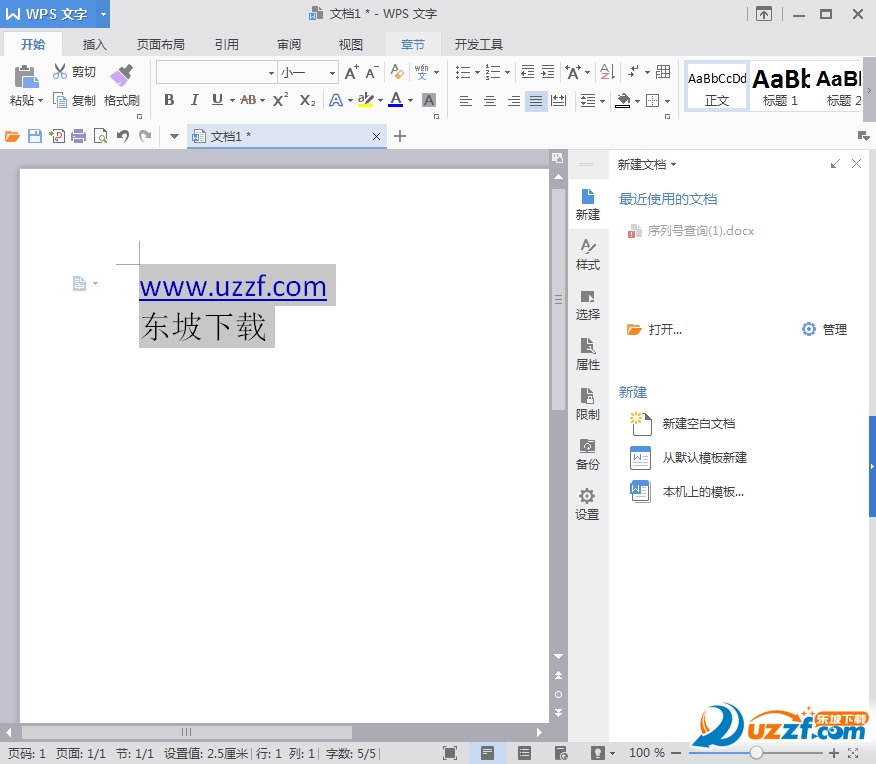876x764 pixels.
Task: Click the Save icon in quick access bar
Action: [35, 136]
